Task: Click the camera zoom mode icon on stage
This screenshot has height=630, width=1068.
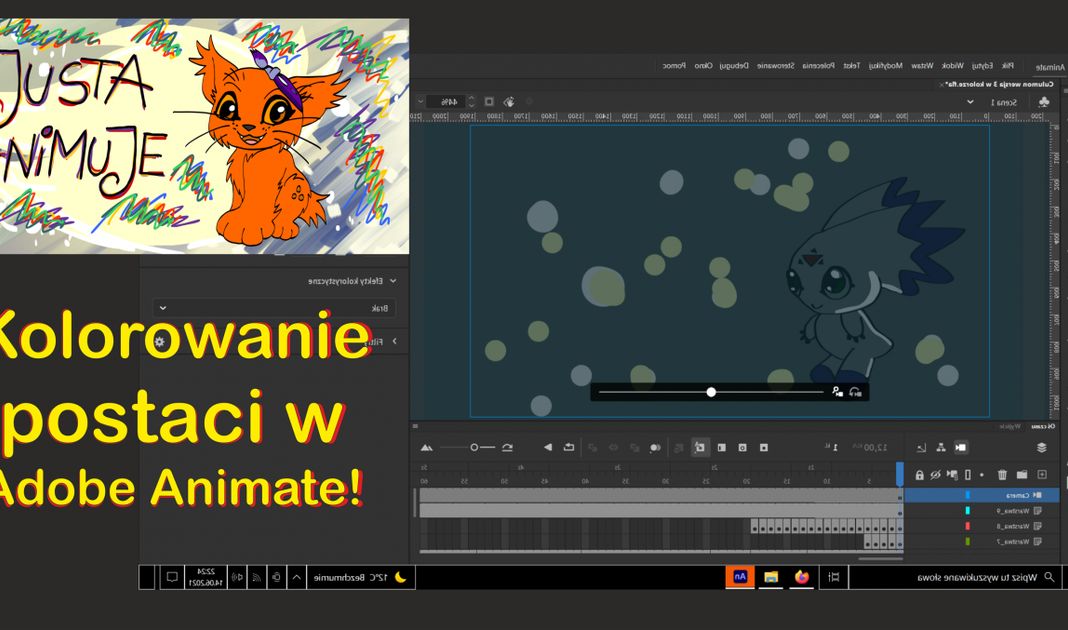Action: (837, 392)
